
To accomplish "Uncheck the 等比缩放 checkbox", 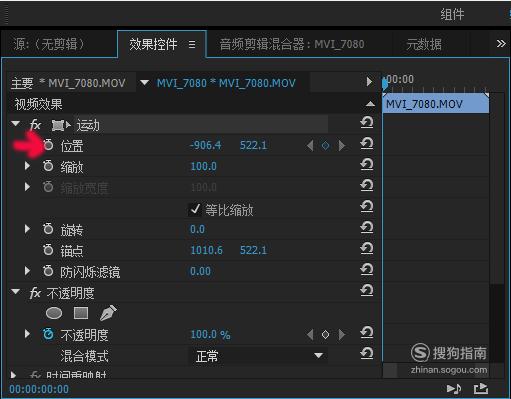I will point(195,210).
